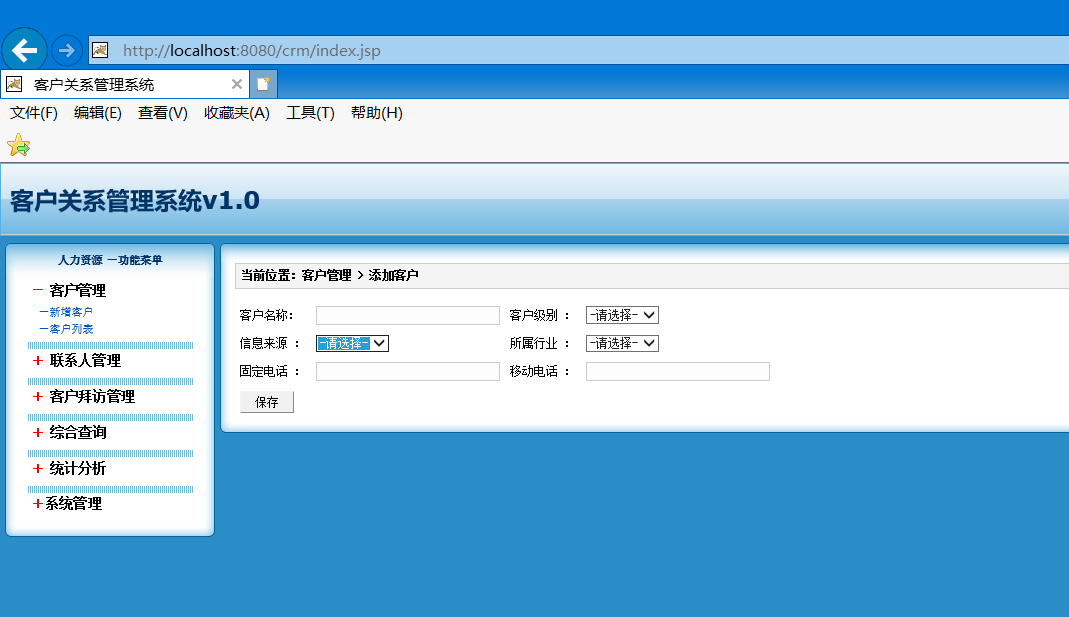
Task: Click the 固定电话 input field
Action: coord(408,372)
